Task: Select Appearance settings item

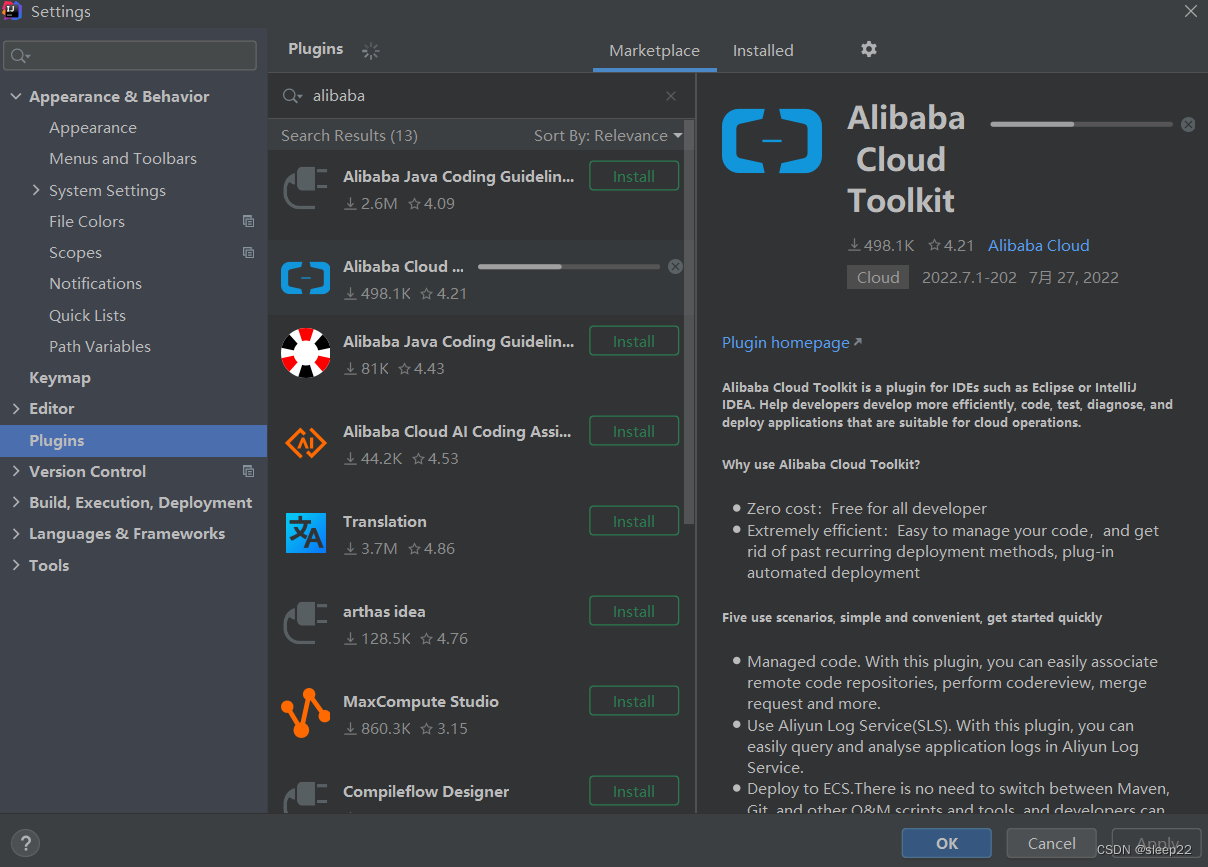Action: tap(93, 128)
